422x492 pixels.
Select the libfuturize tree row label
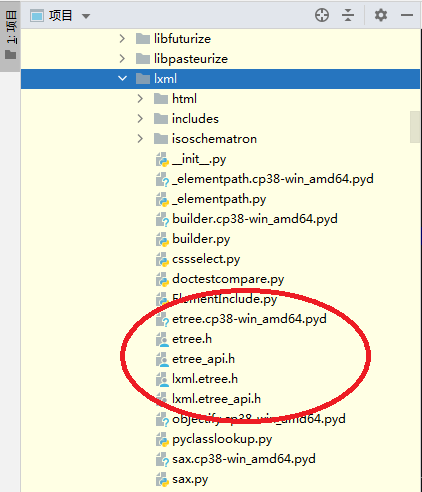[x=182, y=39]
